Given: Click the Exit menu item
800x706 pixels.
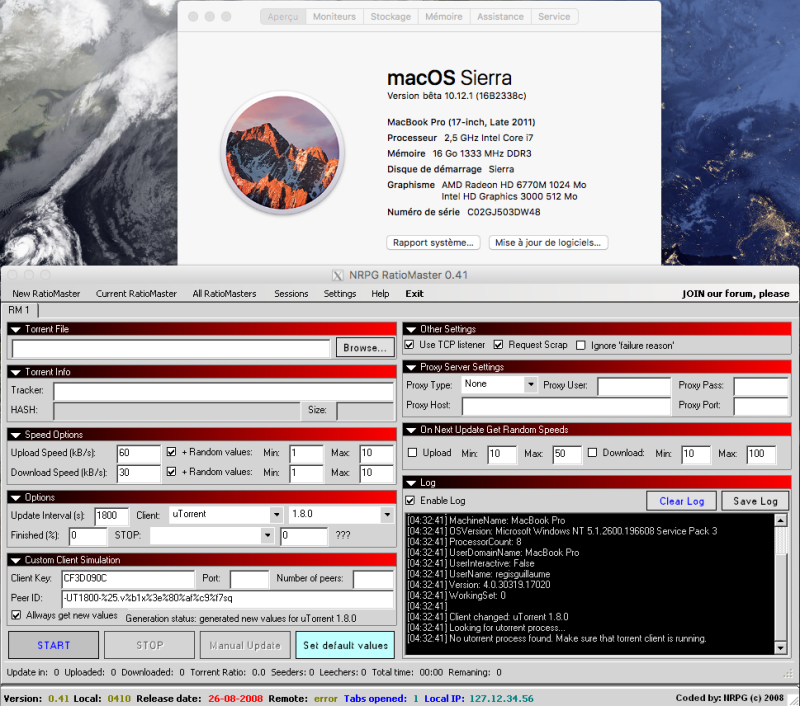Looking at the screenshot, I should 414,294.
